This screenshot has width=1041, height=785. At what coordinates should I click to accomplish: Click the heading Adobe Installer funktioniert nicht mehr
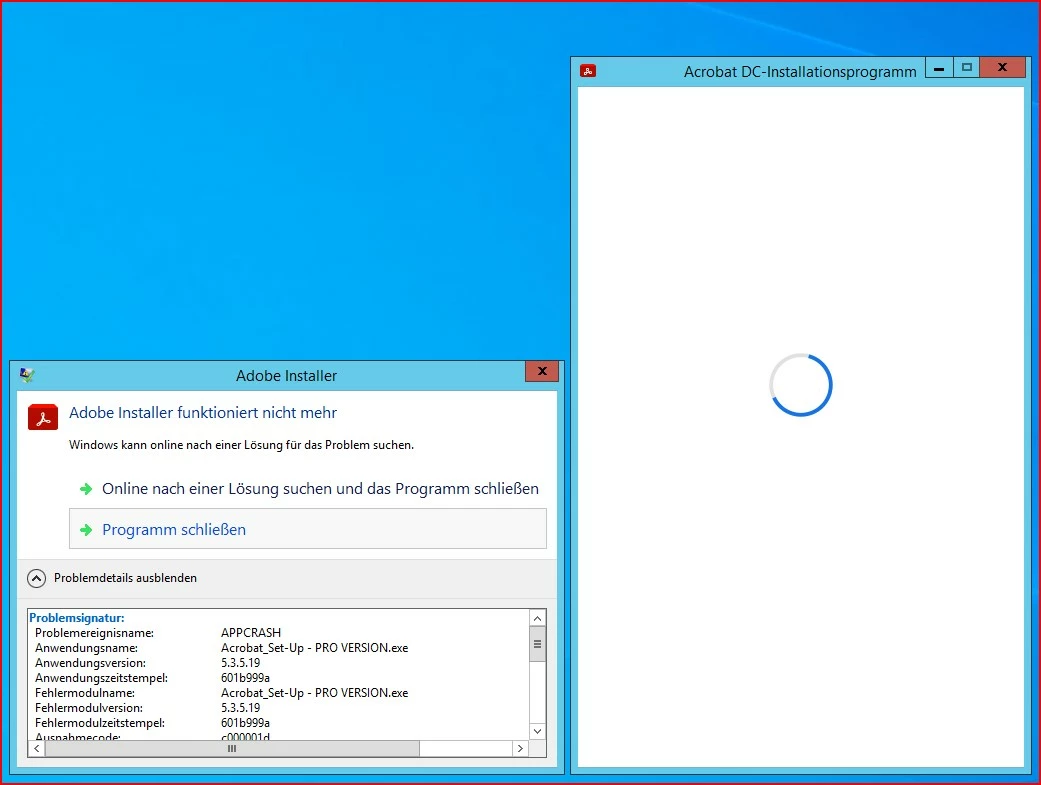pyautogui.click(x=203, y=412)
